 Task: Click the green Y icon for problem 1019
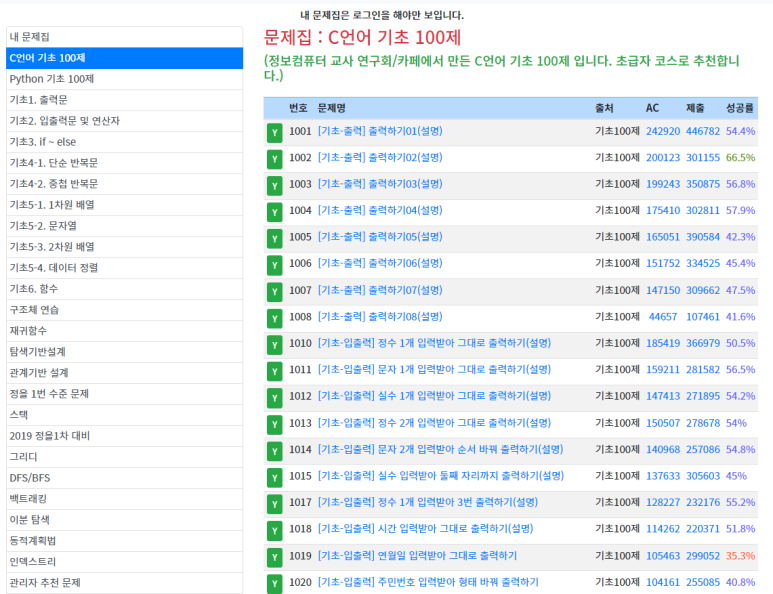[274, 557]
